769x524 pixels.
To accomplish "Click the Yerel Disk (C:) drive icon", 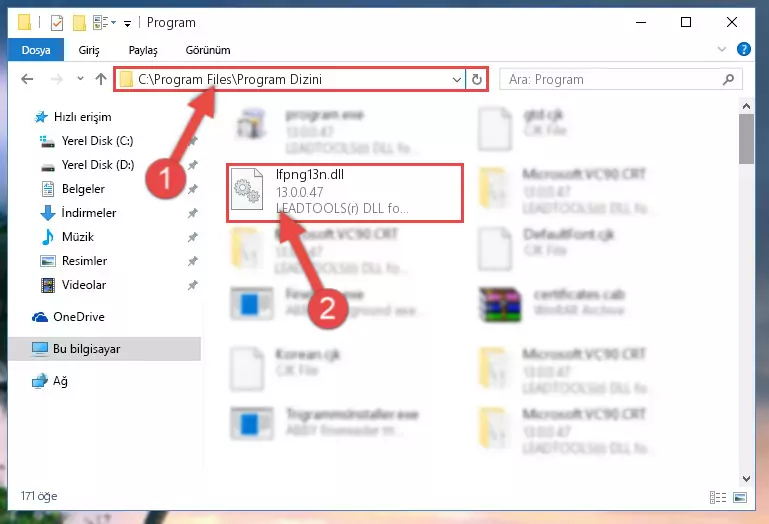I will coord(47,141).
